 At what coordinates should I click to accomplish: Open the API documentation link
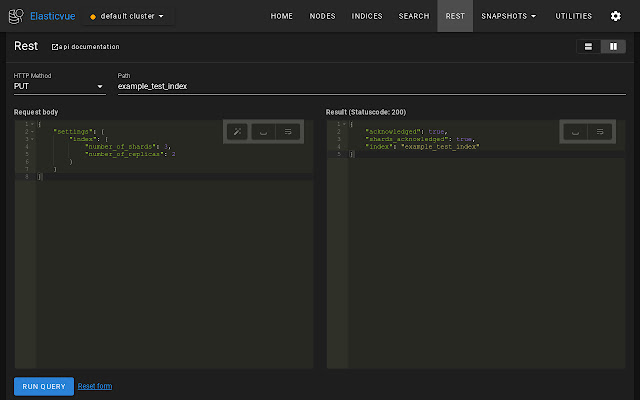[x=86, y=47]
